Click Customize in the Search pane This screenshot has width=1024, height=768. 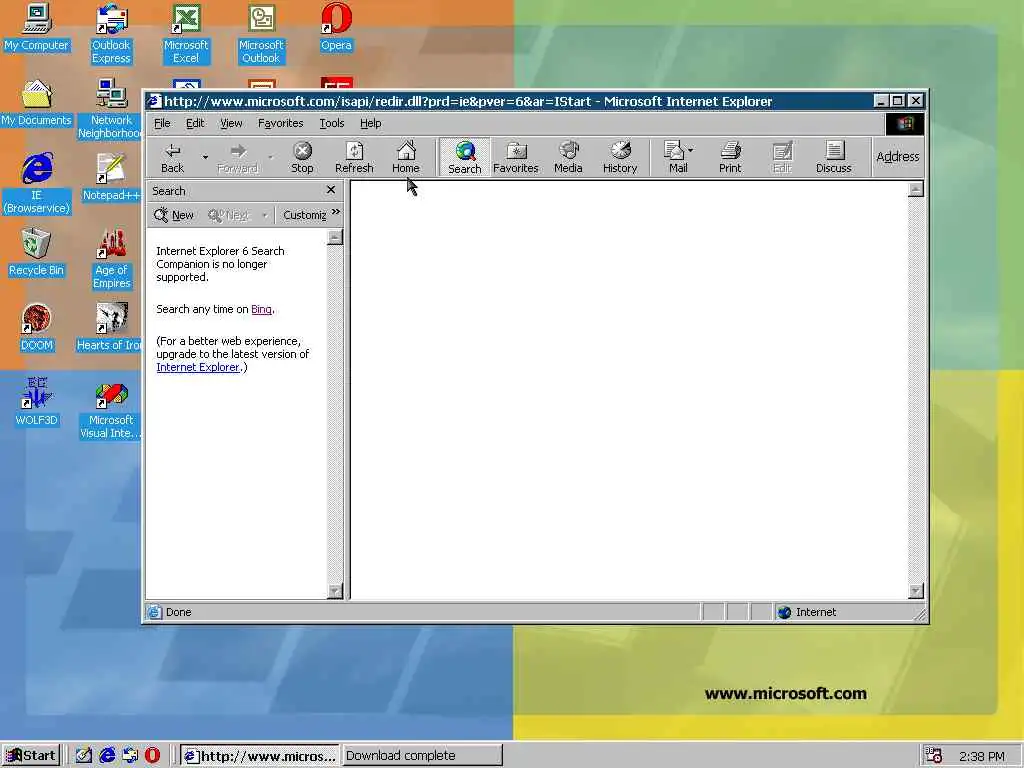(304, 215)
